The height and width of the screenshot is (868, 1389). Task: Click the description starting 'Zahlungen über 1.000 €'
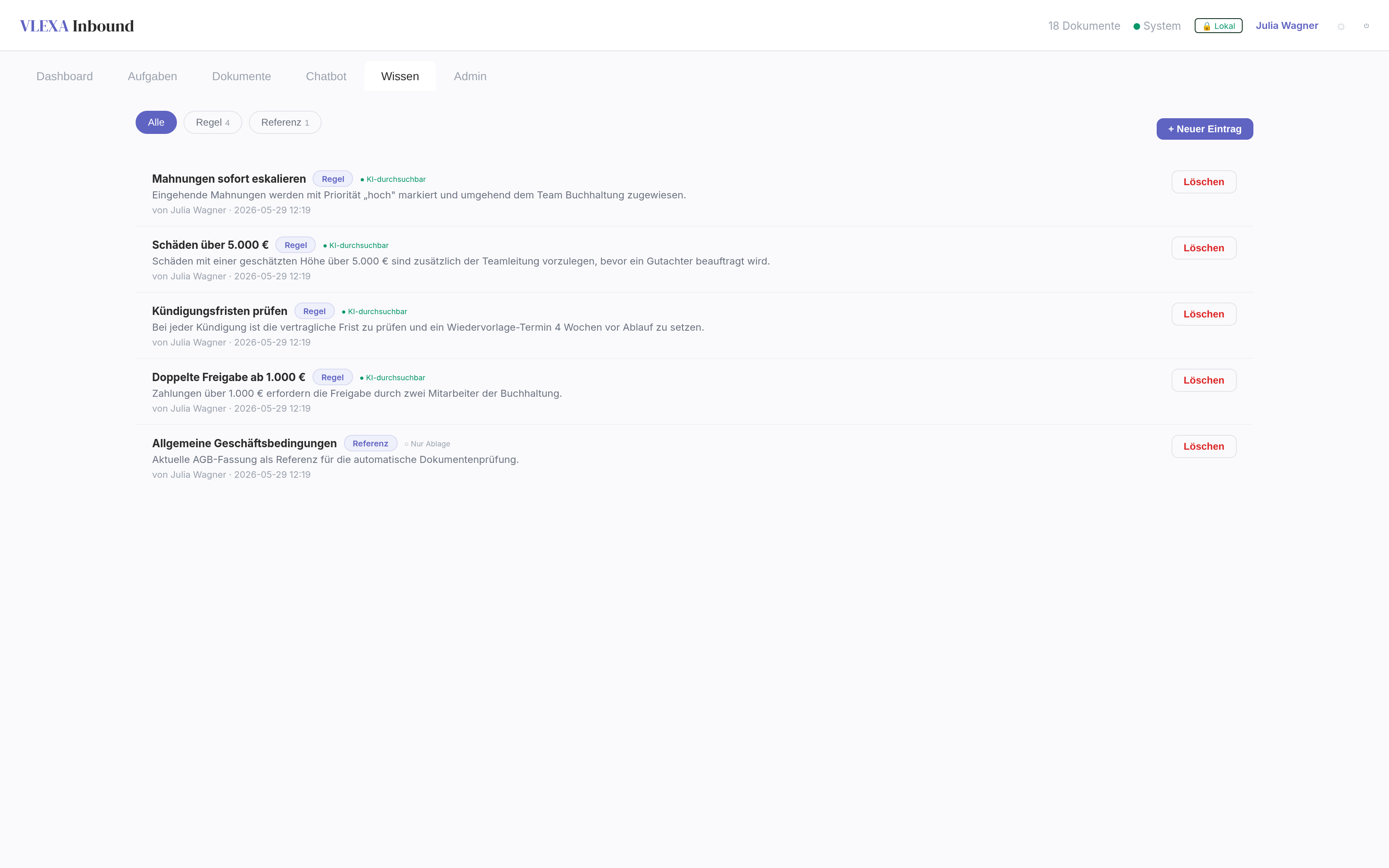click(x=357, y=393)
